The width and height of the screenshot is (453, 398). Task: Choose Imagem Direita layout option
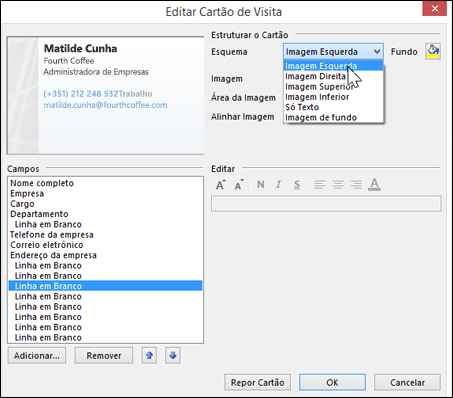click(x=333, y=76)
